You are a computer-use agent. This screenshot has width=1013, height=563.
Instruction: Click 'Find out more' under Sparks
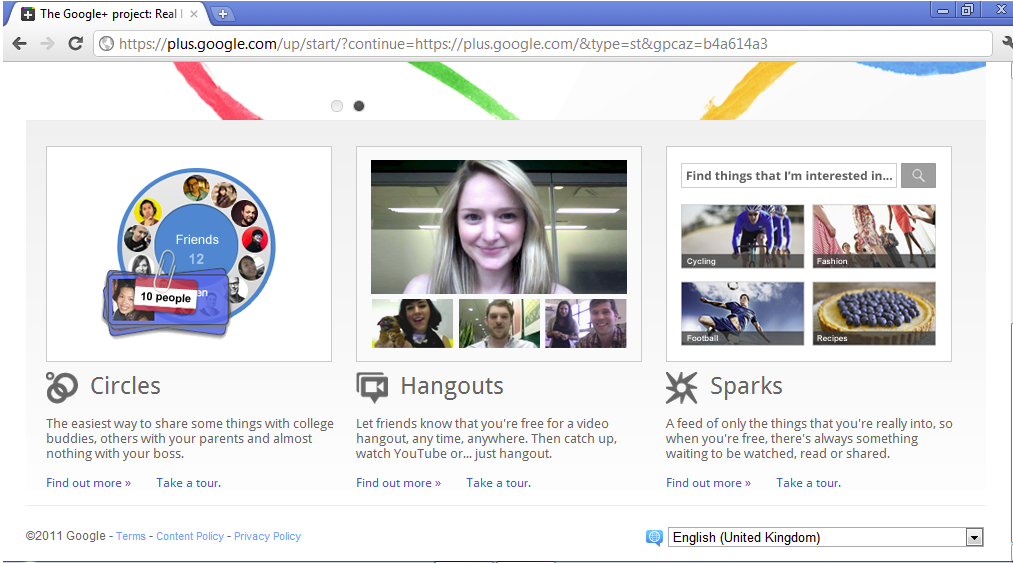click(x=709, y=483)
